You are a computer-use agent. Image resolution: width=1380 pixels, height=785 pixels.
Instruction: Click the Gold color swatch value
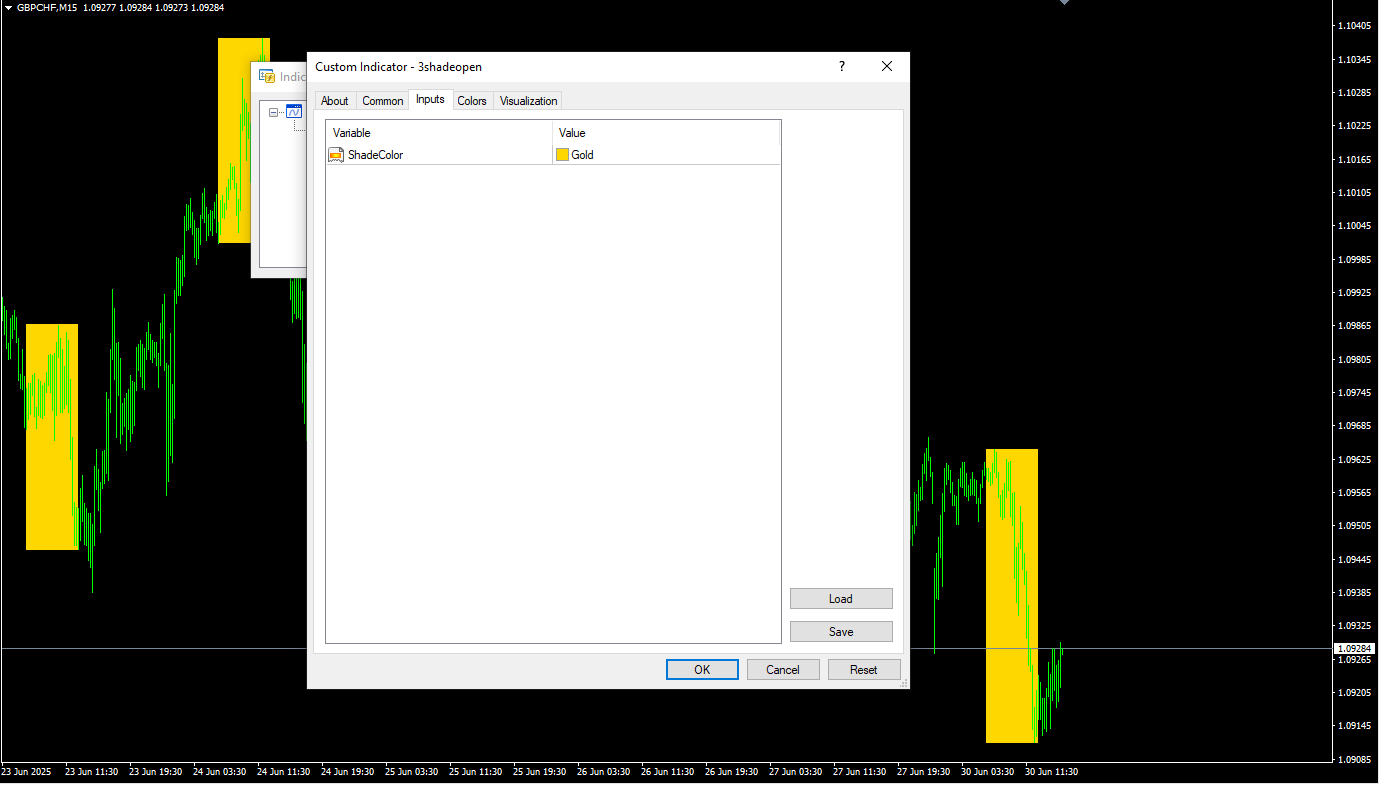[x=563, y=155]
